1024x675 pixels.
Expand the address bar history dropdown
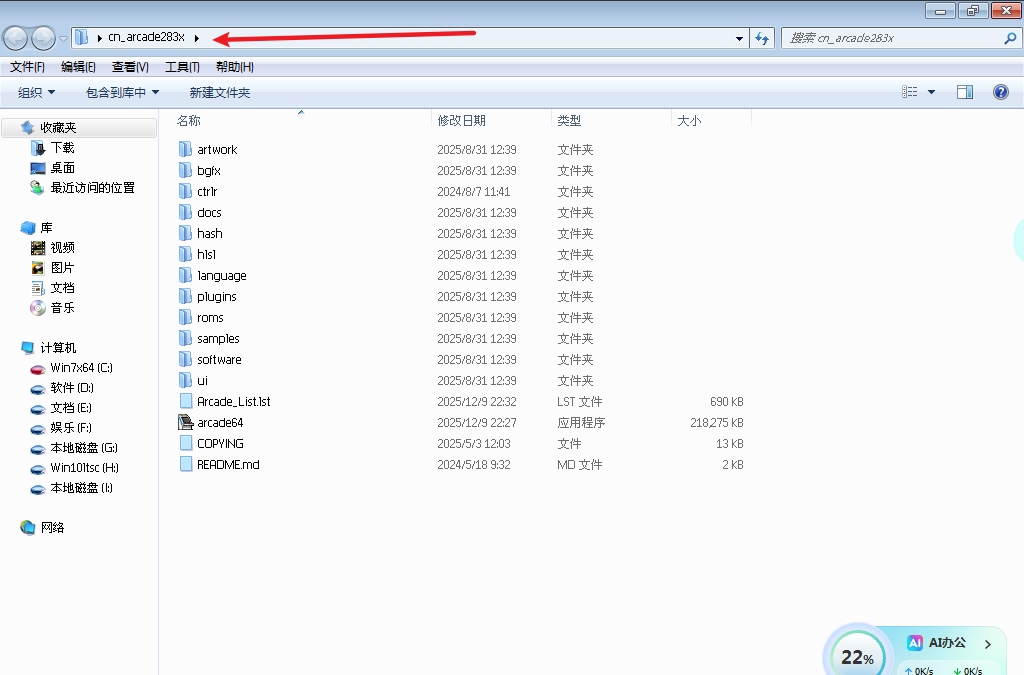740,38
